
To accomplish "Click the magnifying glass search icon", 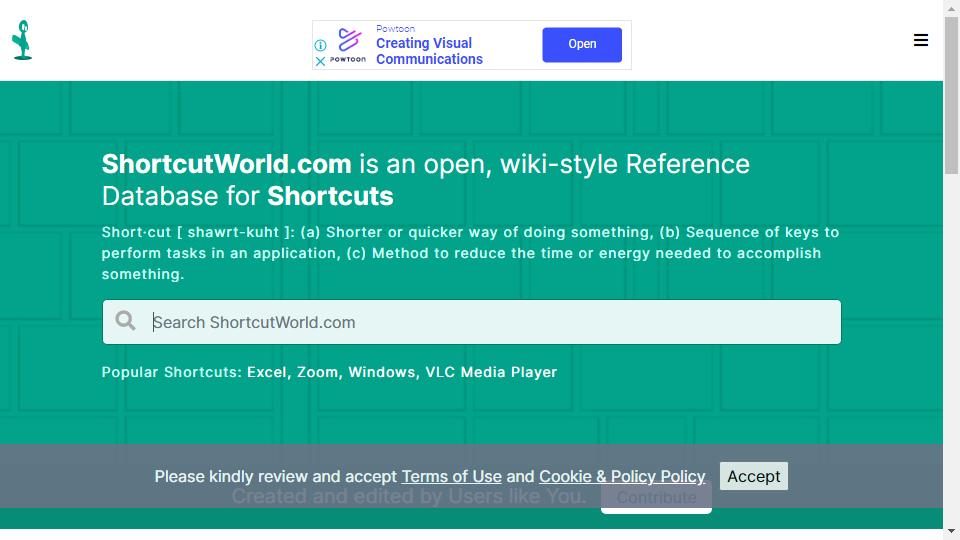I will tap(126, 321).
